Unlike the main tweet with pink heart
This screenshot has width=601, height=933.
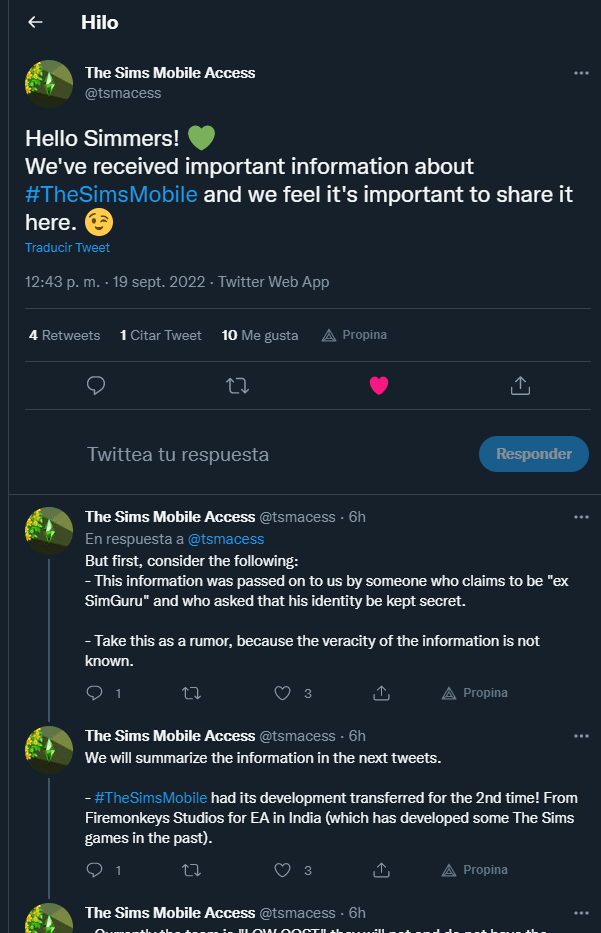coord(379,385)
